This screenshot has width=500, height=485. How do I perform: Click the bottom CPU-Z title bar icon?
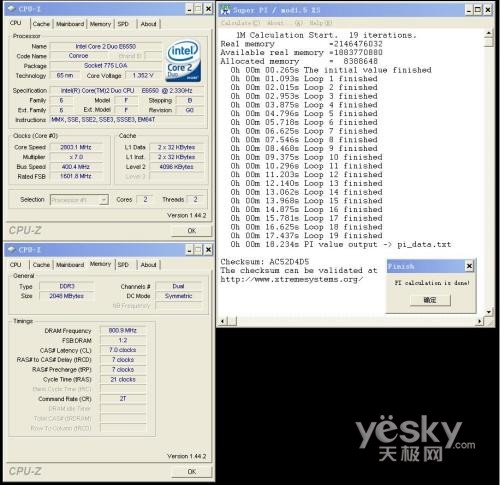click(x=12, y=249)
